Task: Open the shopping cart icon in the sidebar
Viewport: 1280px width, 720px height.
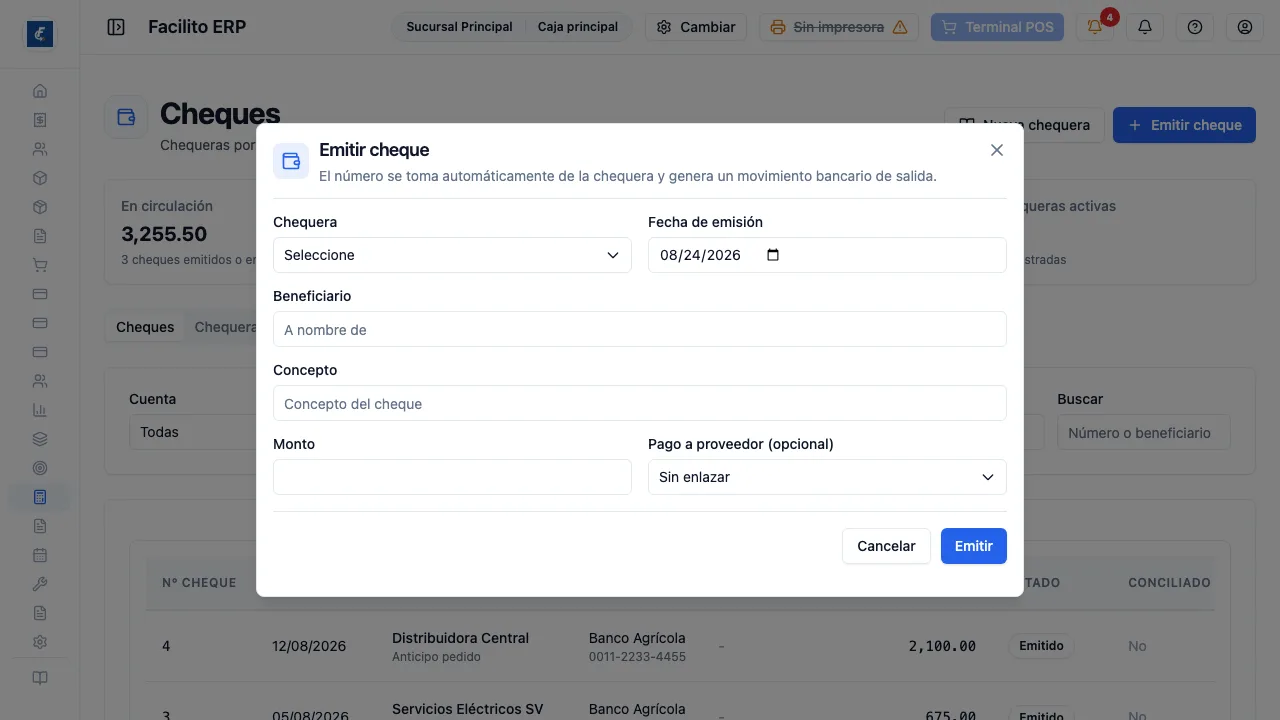Action: tap(40, 265)
